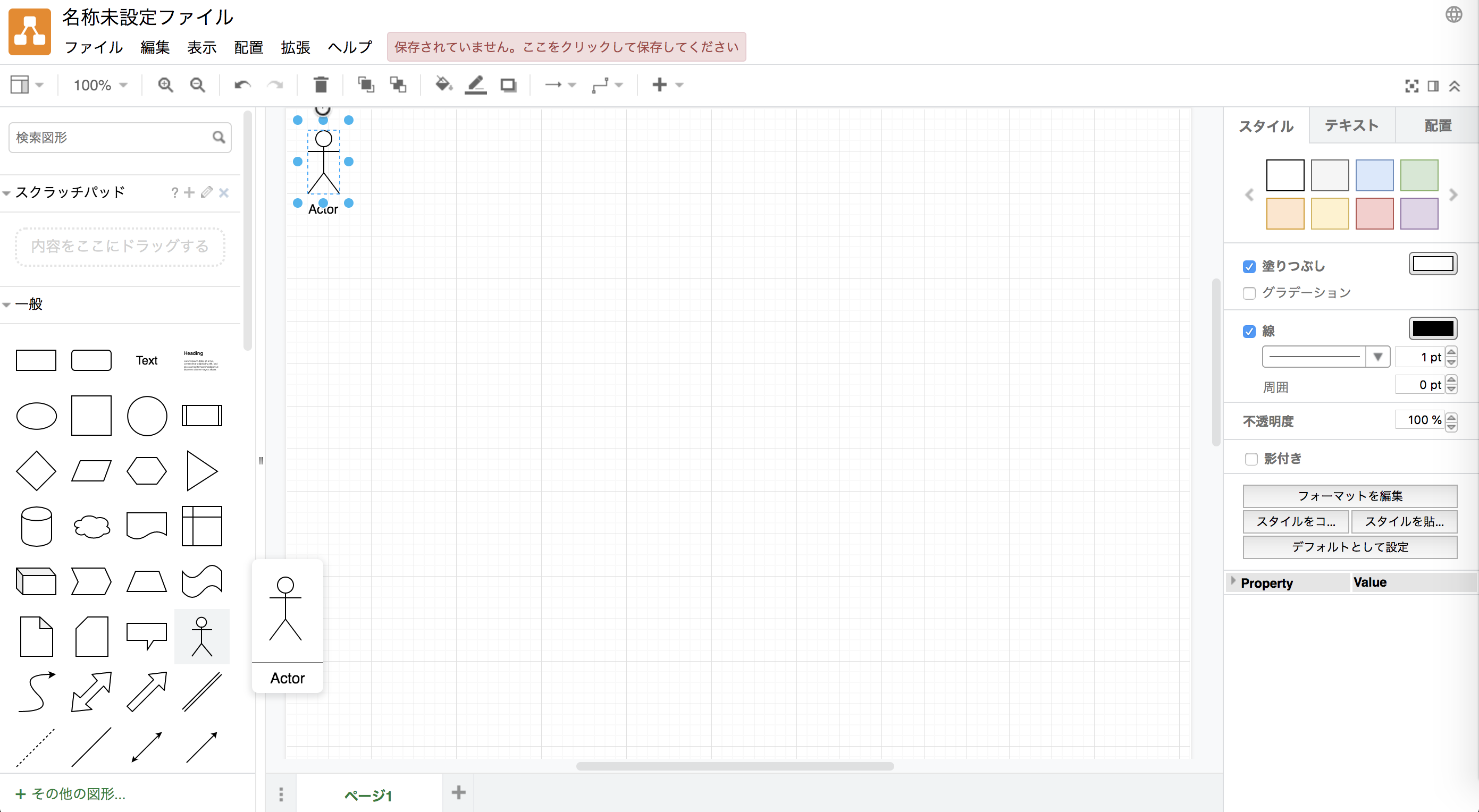Disable the 塗りつぶし checkbox
1479x812 pixels.
[x=1249, y=266]
